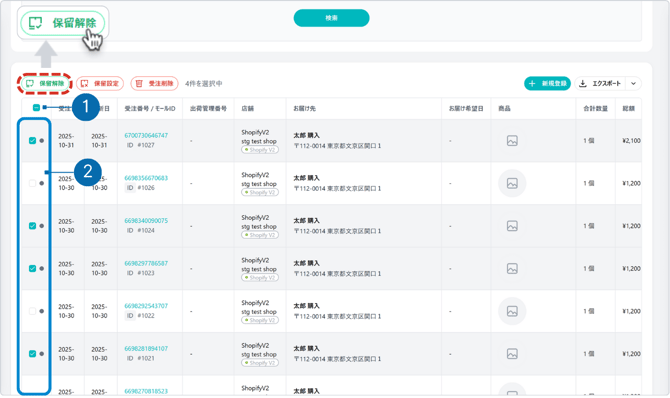The image size is (670, 398).
Task: Expand the エクスポート dropdown arrow
Action: pos(634,83)
